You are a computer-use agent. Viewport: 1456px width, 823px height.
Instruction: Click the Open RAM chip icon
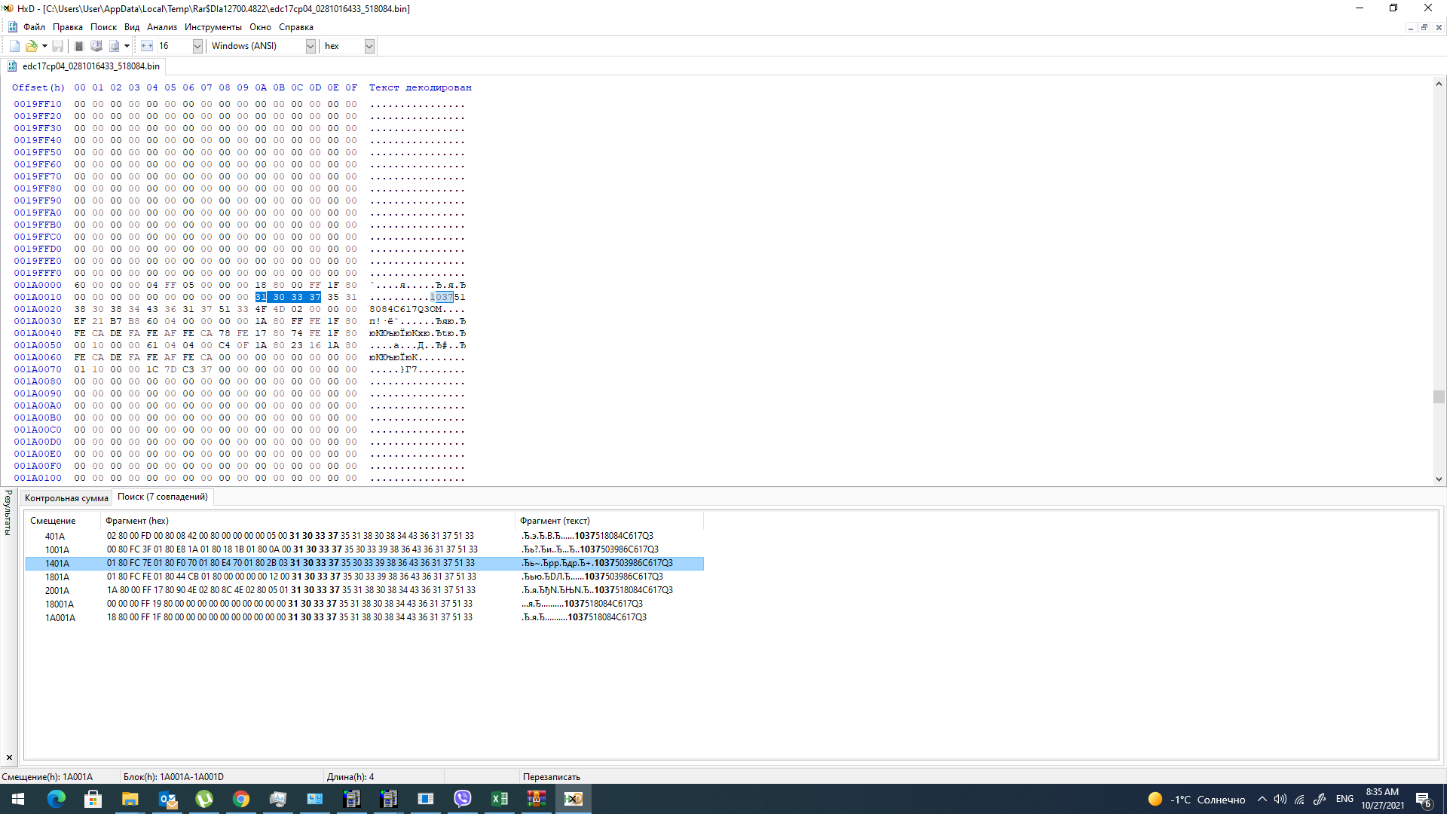[x=79, y=47]
